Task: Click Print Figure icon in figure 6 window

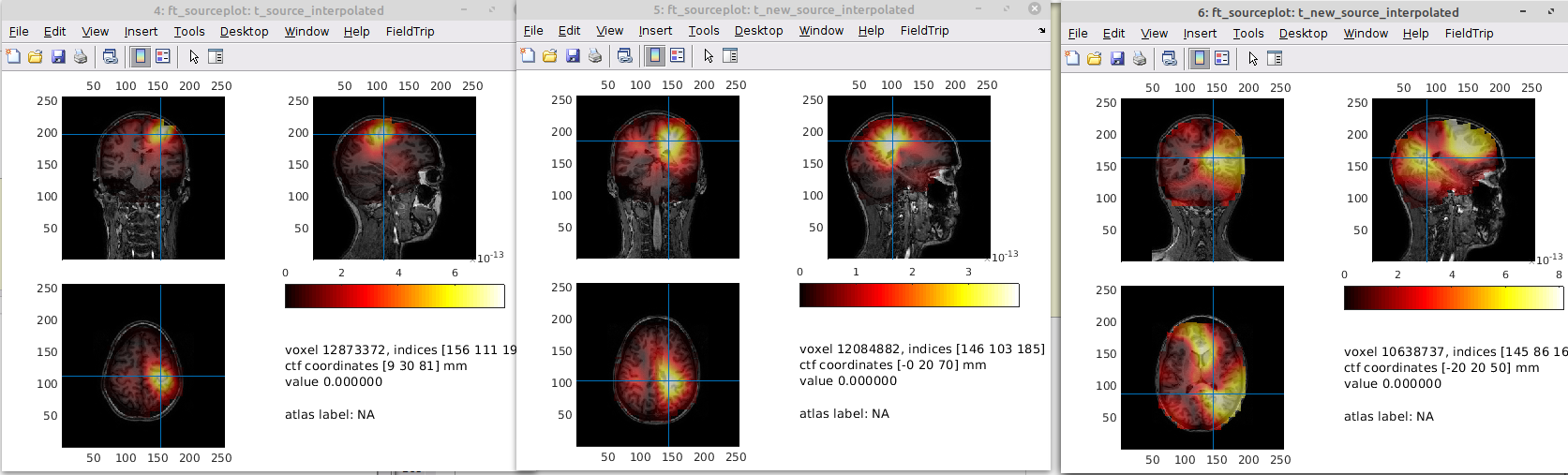Action: pos(1140,59)
